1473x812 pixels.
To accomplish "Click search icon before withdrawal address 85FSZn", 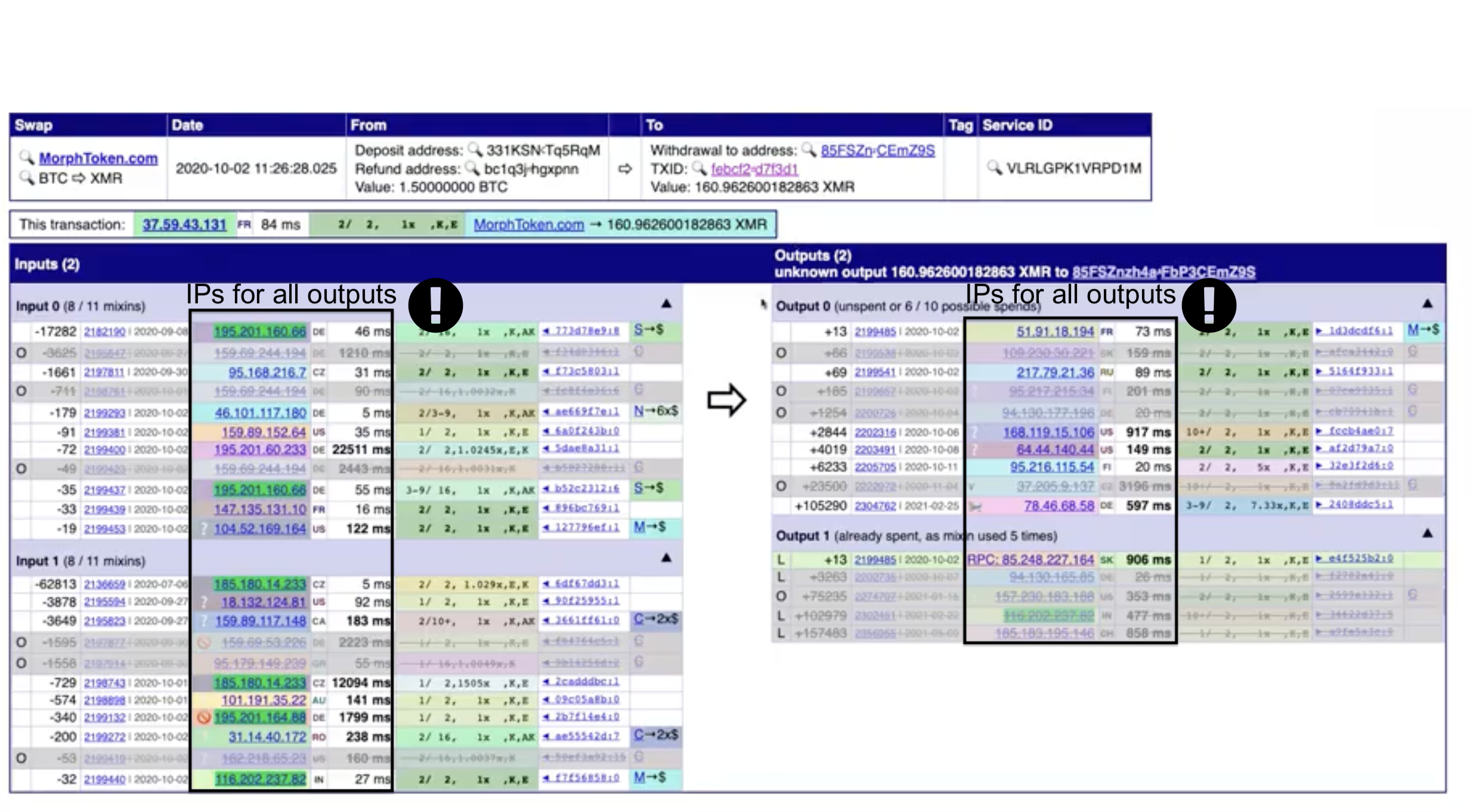I will pyautogui.click(x=809, y=149).
